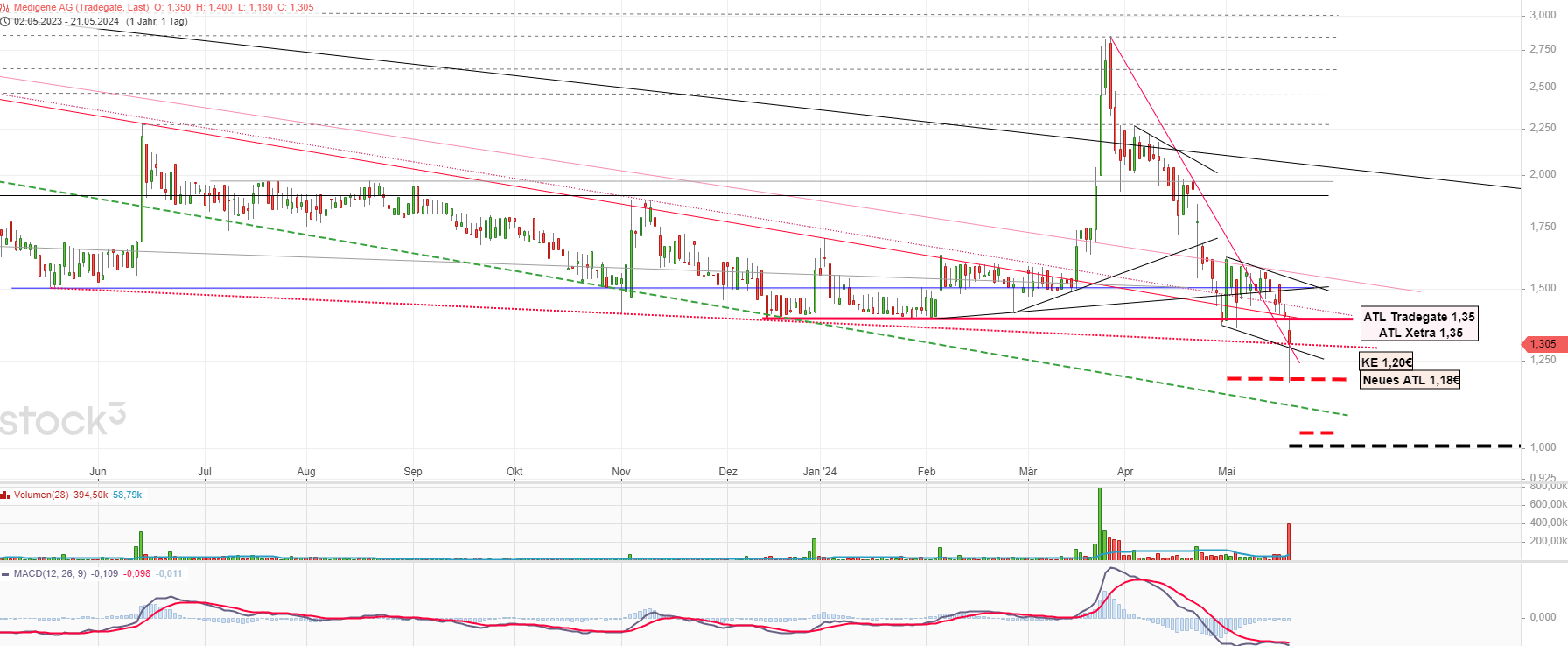
Task: Select the 'Medigene AG (Tradegate, Last)' title
Action: click(x=81, y=7)
